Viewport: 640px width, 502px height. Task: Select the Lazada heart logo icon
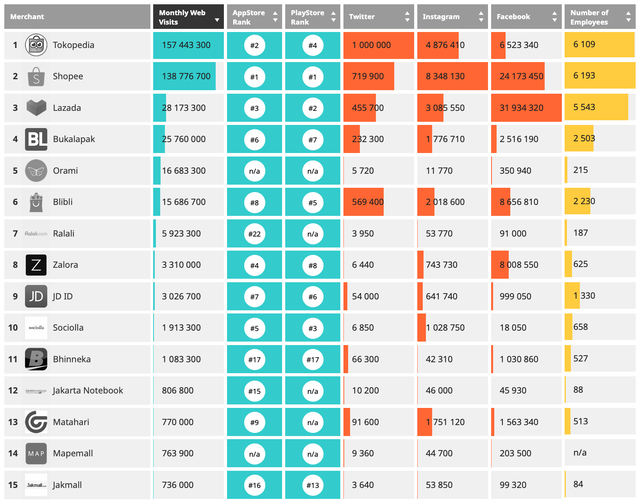36,108
